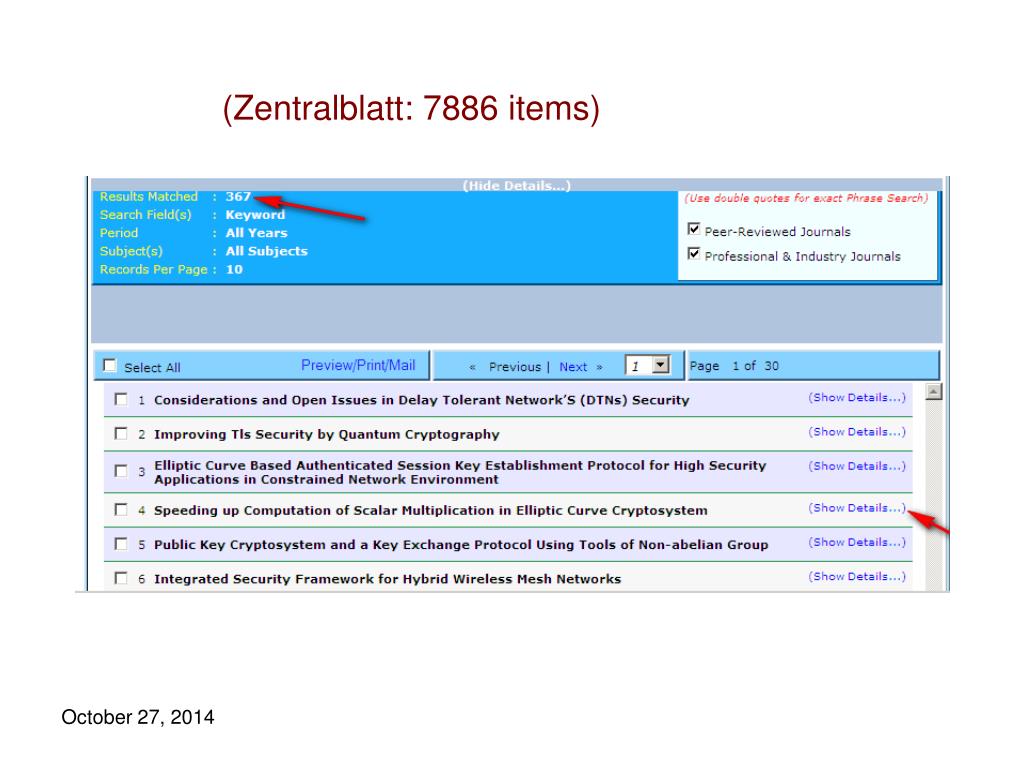Click the Zentralblatt 7886 items heading
Image resolution: width=1024 pixels, height=768 pixels.
point(411,108)
